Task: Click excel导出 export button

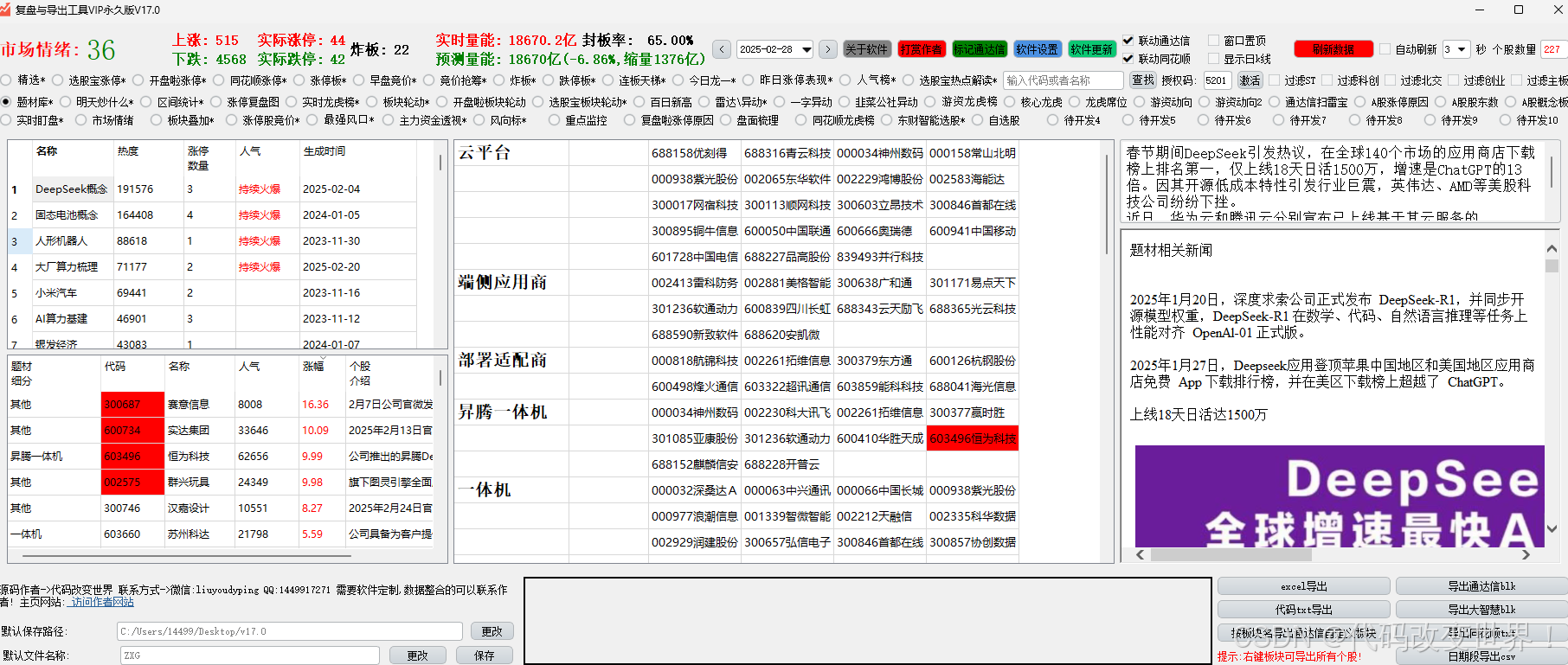Action: coord(1303,586)
